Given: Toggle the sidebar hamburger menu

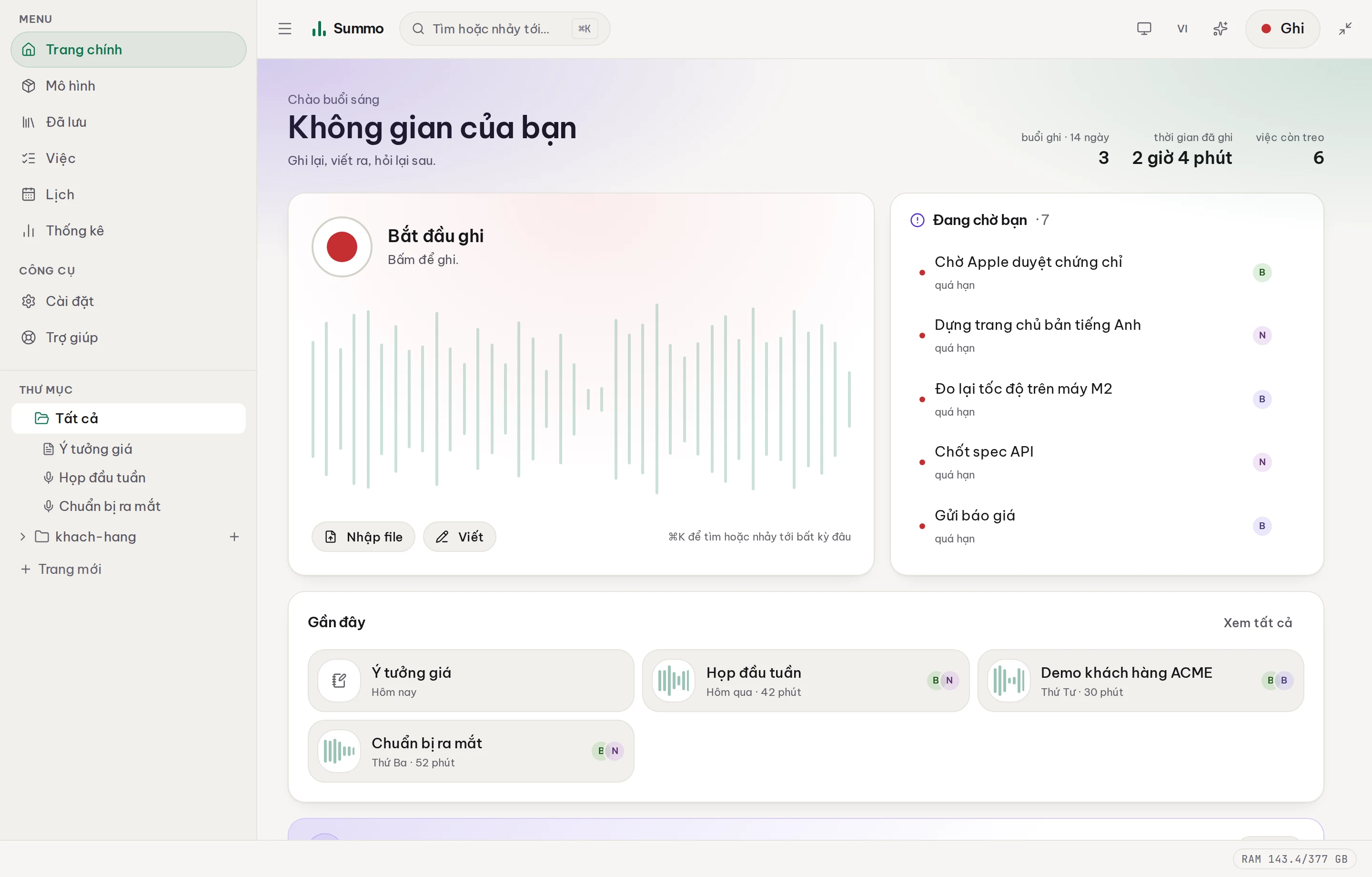Looking at the screenshot, I should click(x=284, y=29).
